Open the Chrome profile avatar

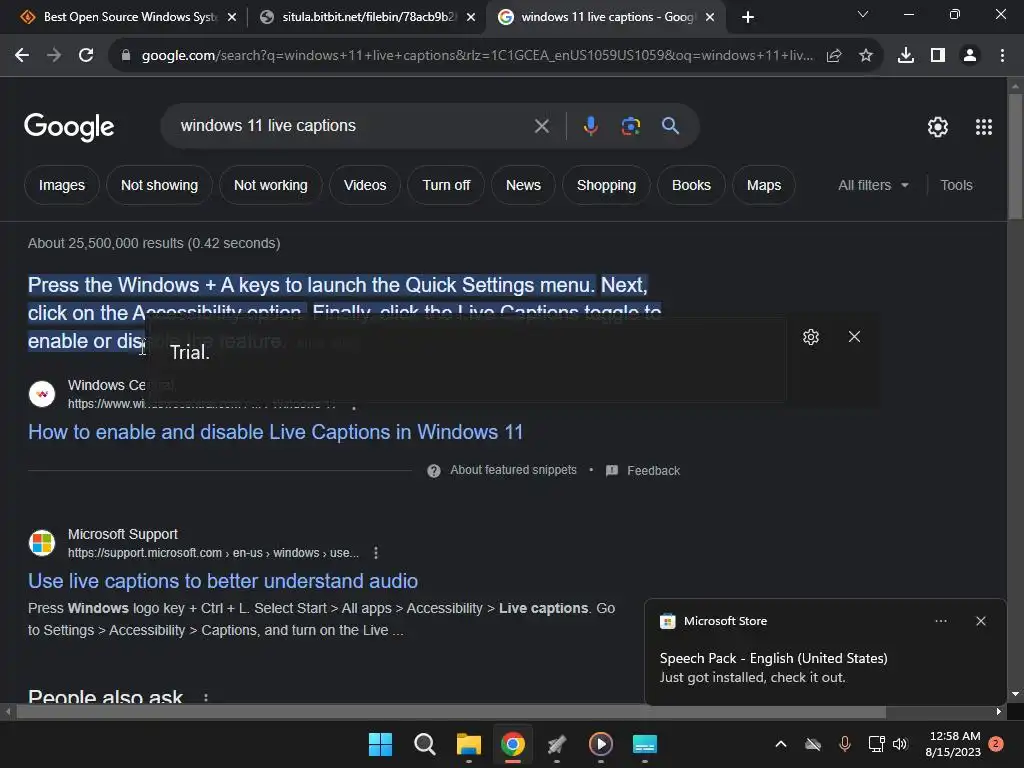(970, 56)
